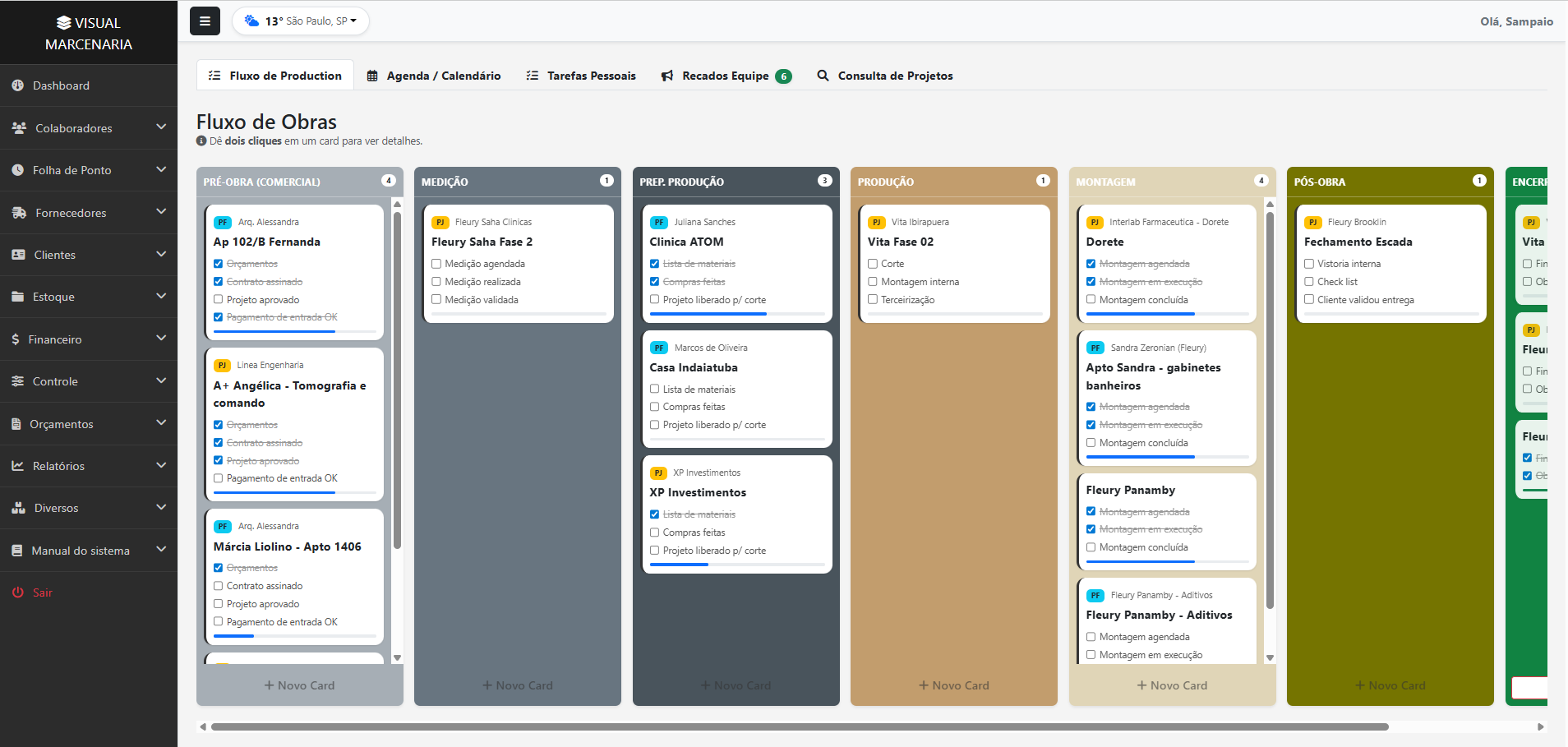This screenshot has width=1568, height=747.
Task: Expand the Manual do sistema submenu chevron
Action: pos(161,550)
